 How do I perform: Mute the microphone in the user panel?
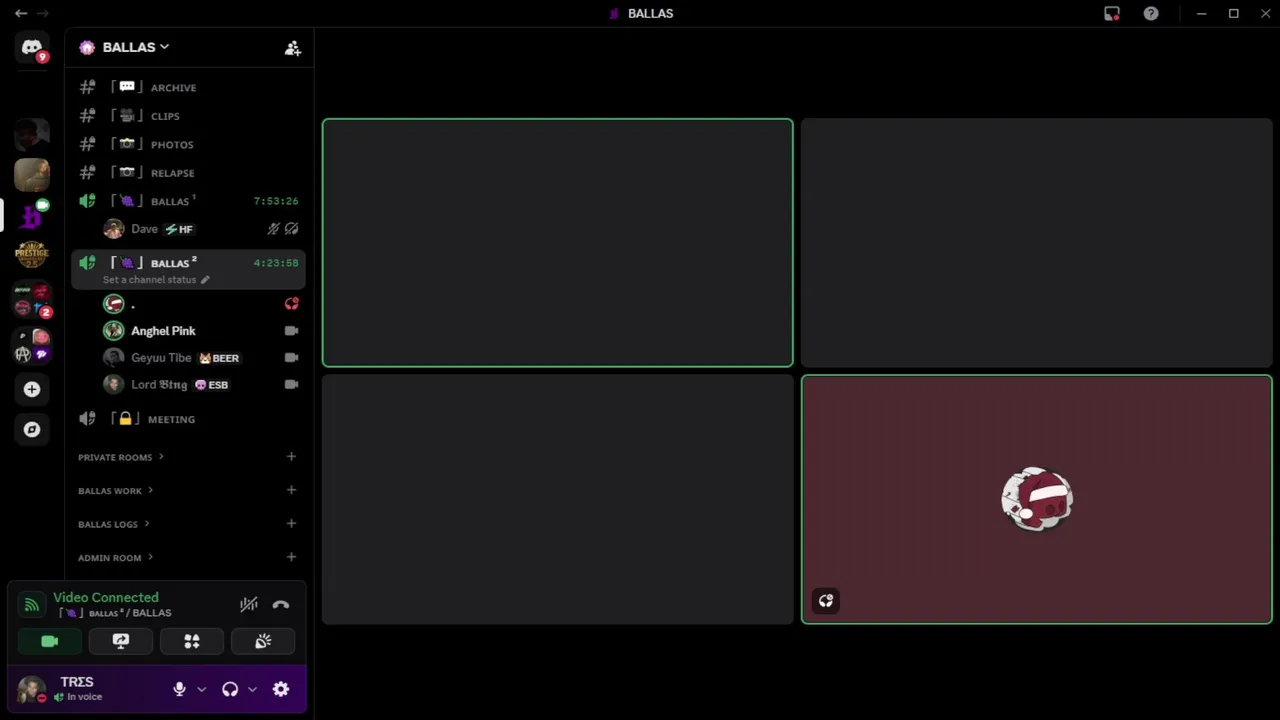point(179,689)
